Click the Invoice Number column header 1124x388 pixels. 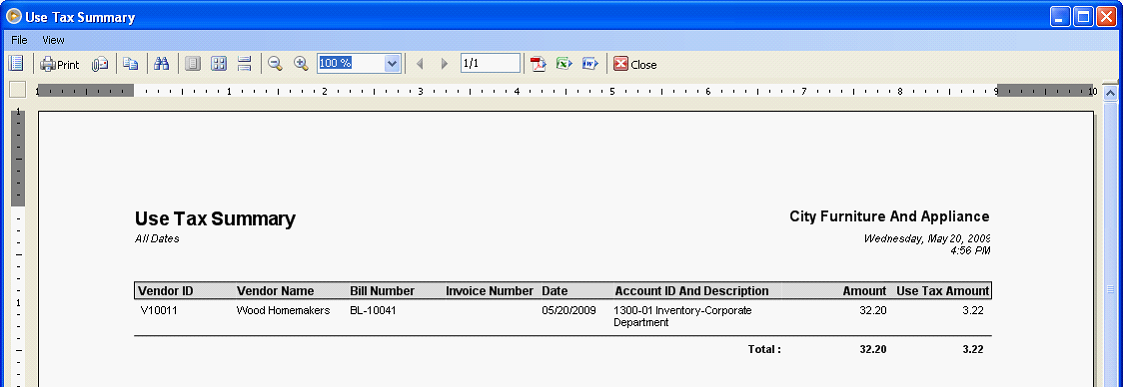click(490, 290)
